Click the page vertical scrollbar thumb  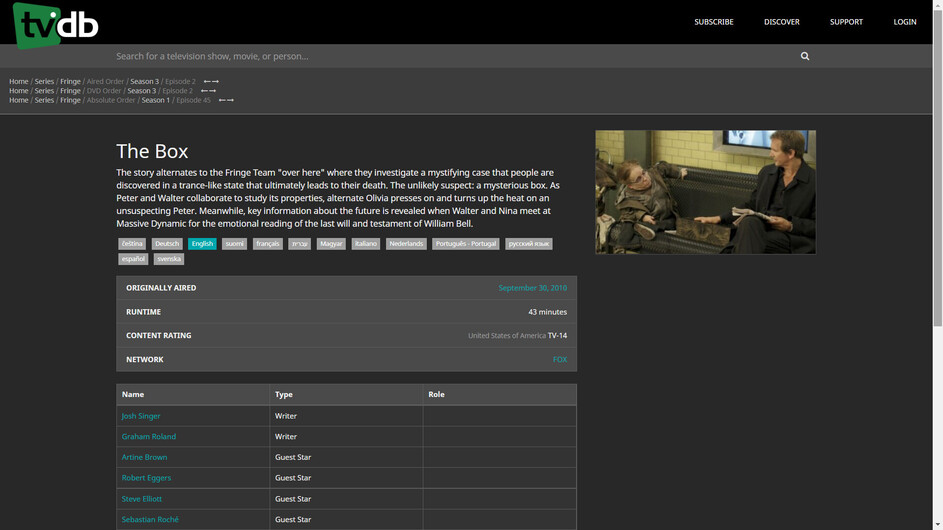tap(938, 167)
